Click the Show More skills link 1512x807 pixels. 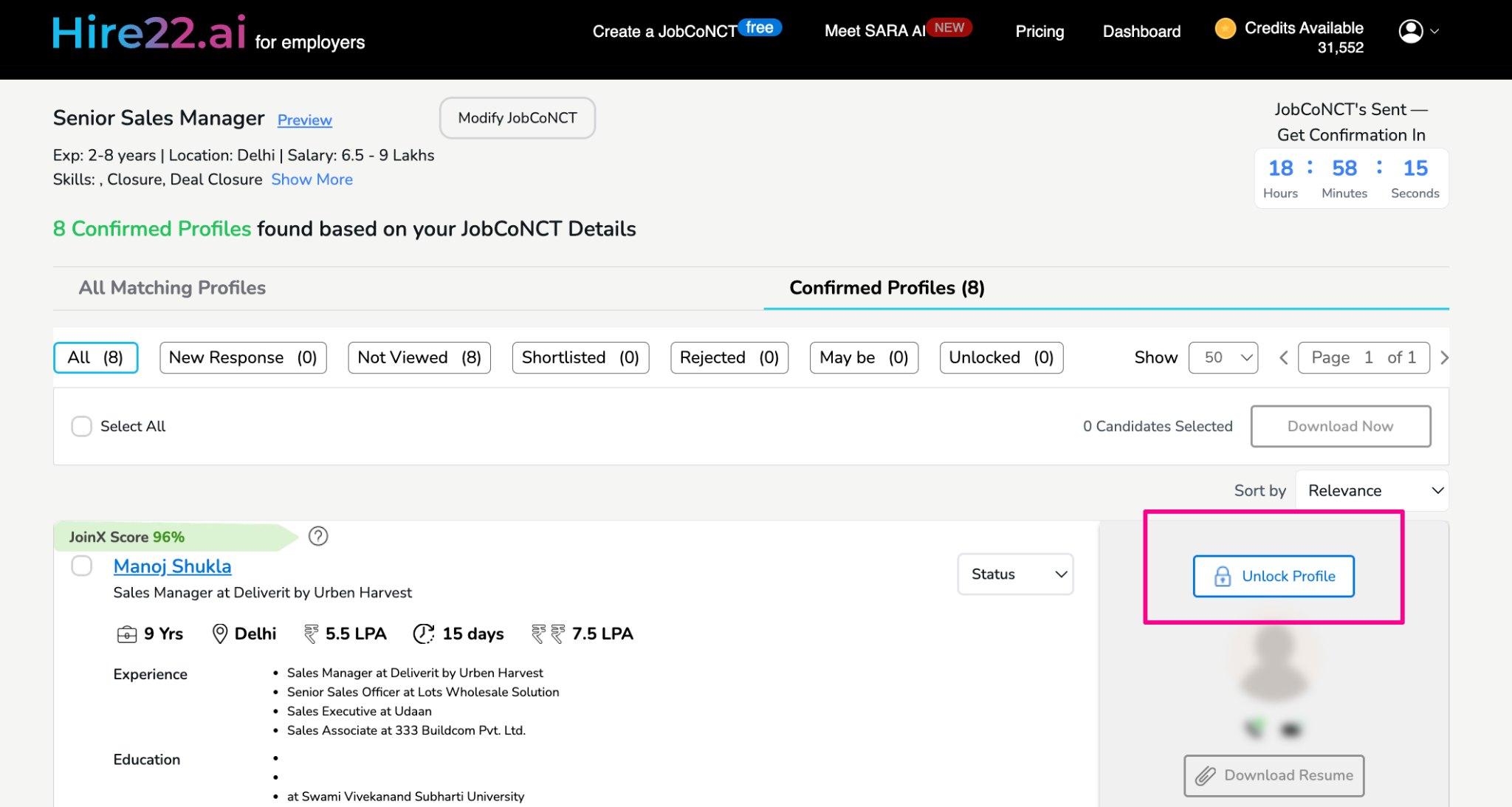coord(312,179)
